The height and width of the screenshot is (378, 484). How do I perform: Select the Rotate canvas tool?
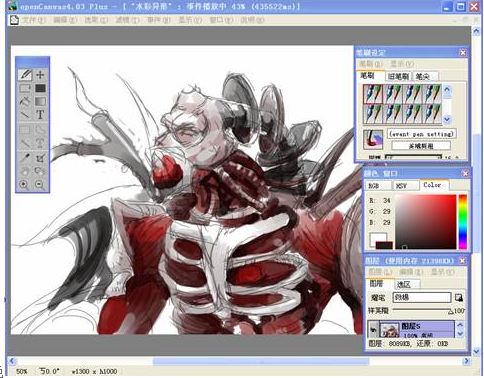point(40,171)
